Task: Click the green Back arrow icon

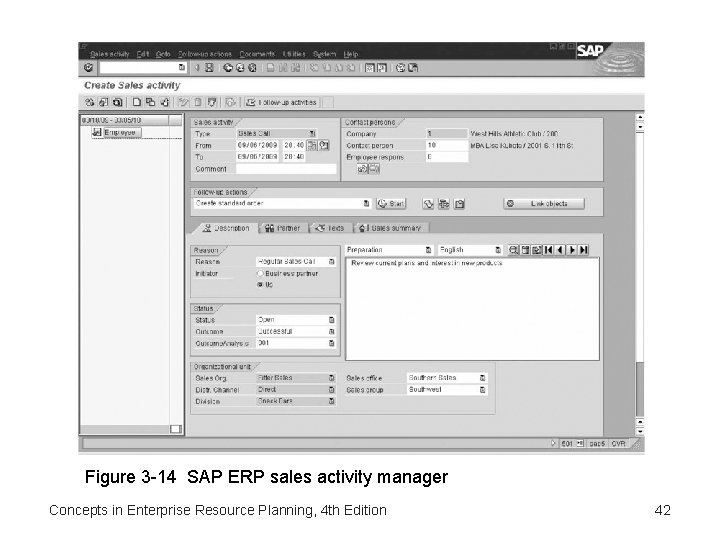Action: coord(228,68)
